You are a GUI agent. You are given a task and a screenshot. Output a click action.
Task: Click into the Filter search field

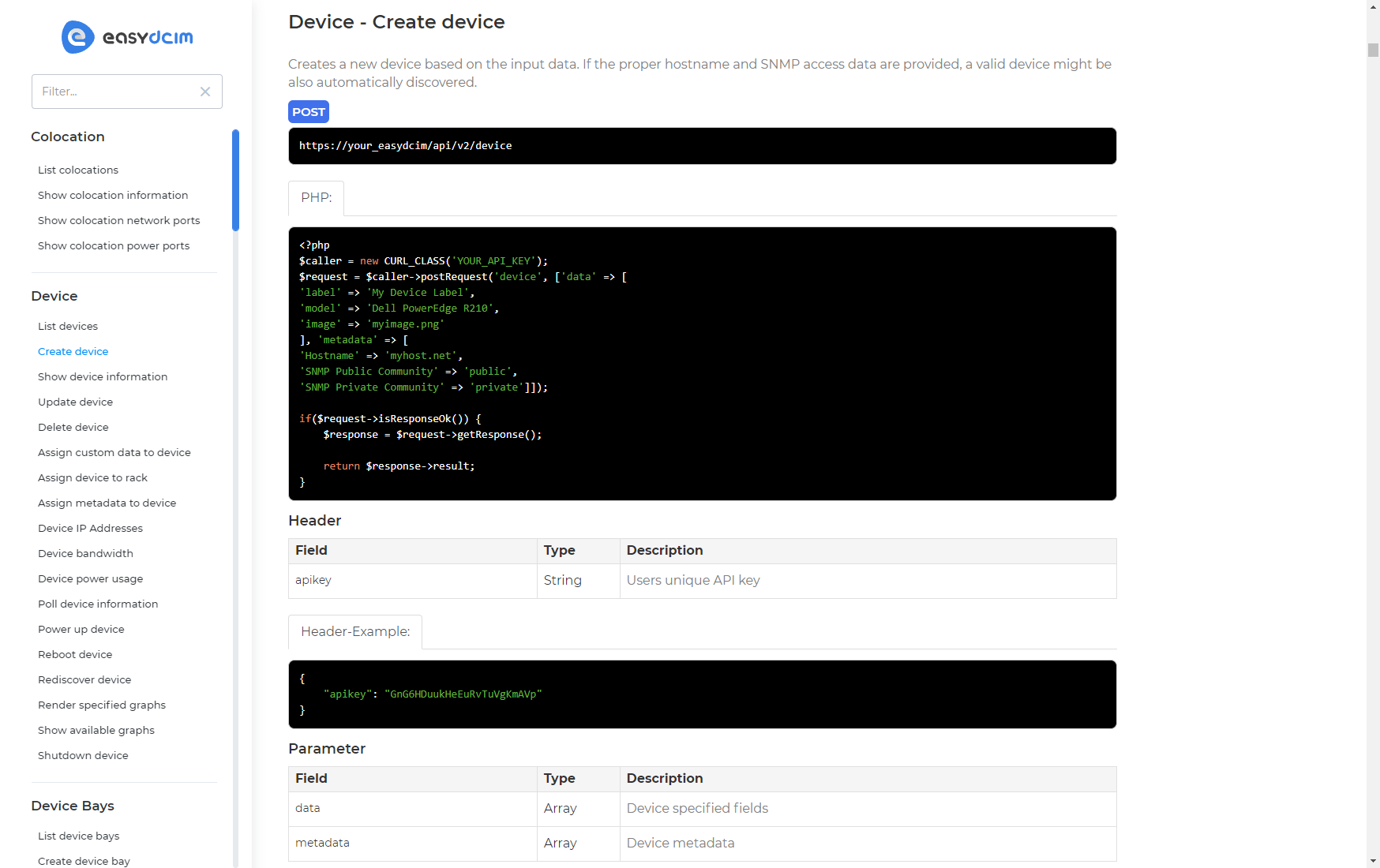114,92
